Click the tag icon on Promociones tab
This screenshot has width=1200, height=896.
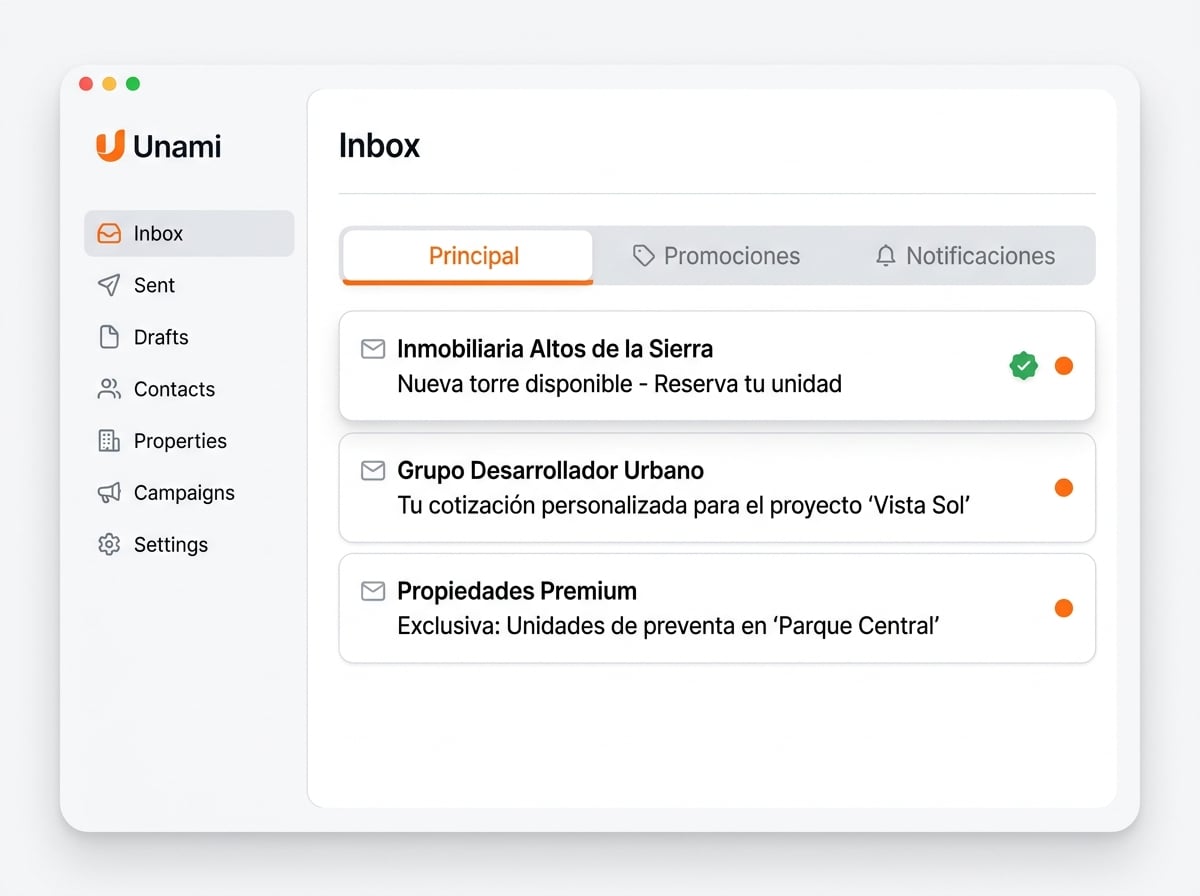pyautogui.click(x=644, y=256)
